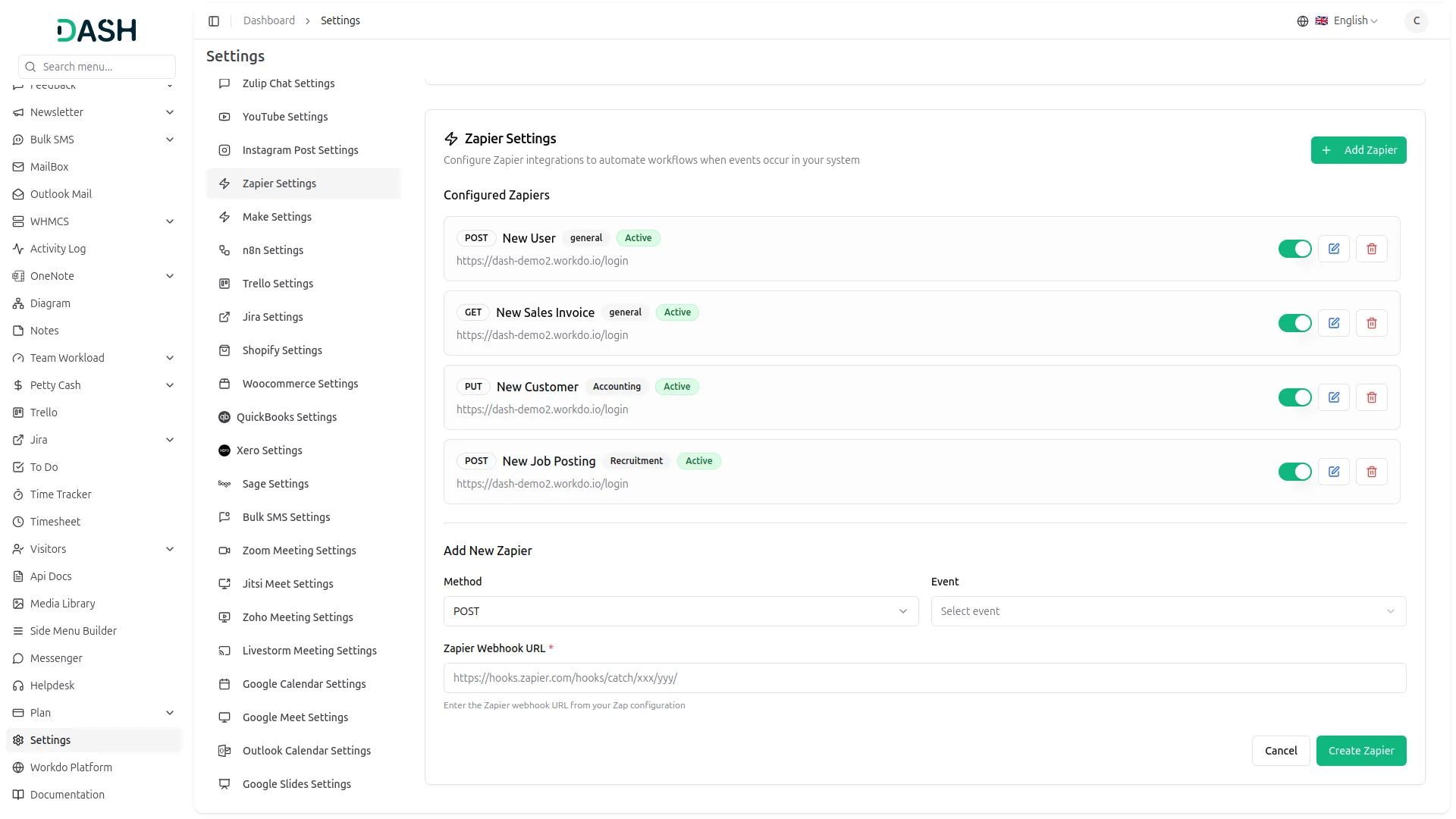The width and height of the screenshot is (1456, 819).
Task: Open the Select event dropdown
Action: pos(1168,611)
